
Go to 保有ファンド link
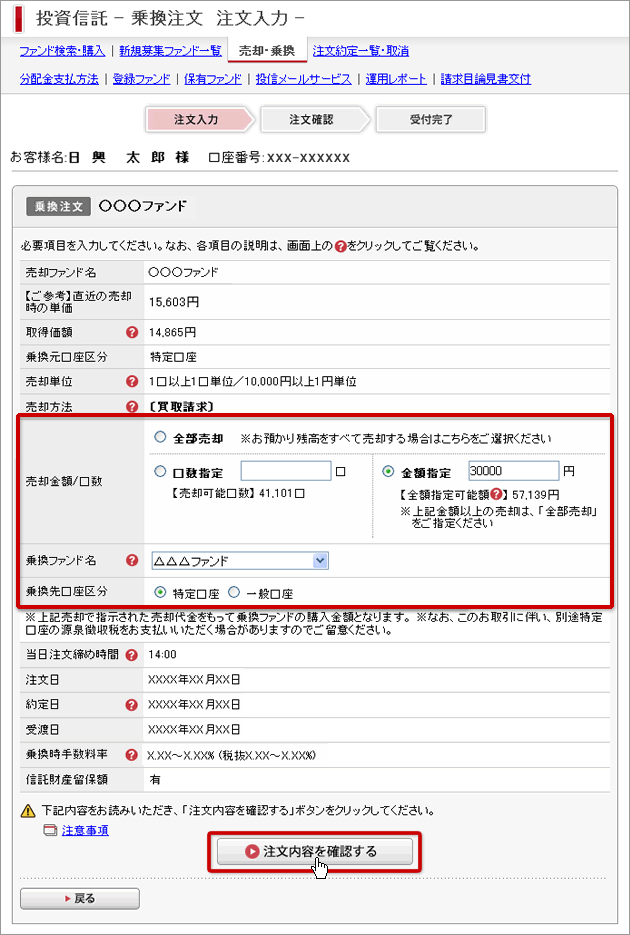coord(213,79)
